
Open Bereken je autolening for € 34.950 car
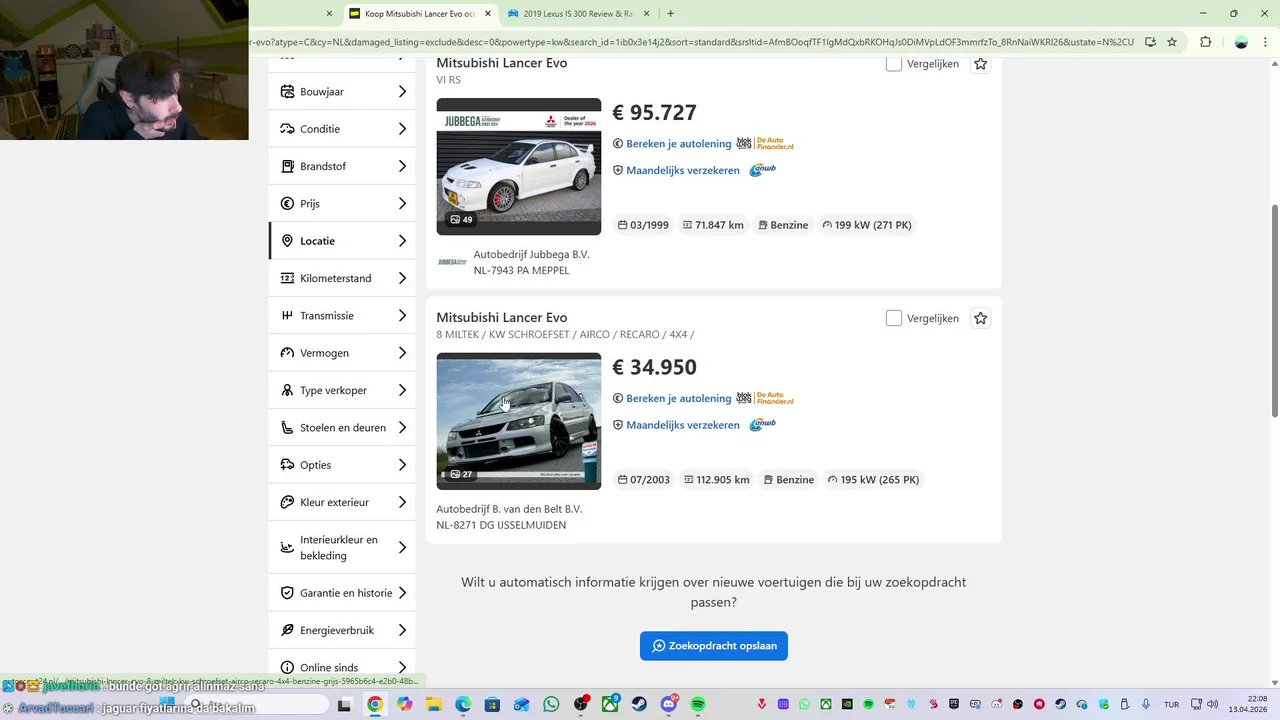tap(678, 398)
